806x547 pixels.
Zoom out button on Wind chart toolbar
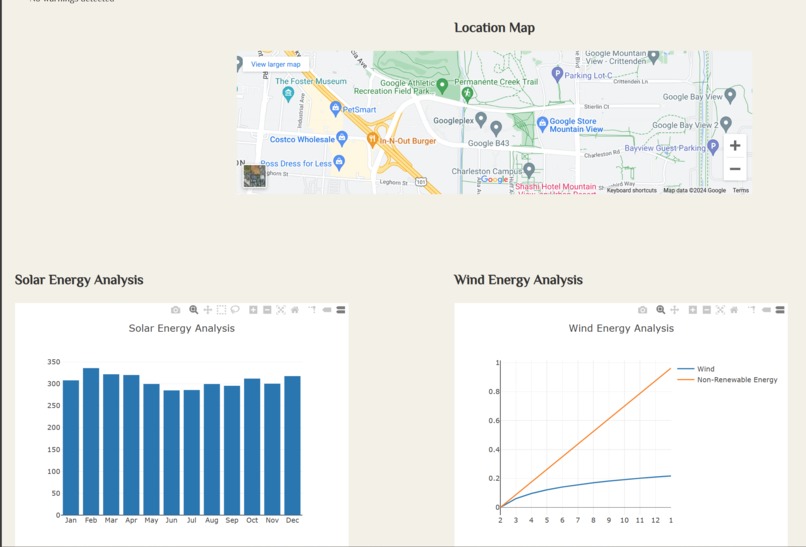706,310
